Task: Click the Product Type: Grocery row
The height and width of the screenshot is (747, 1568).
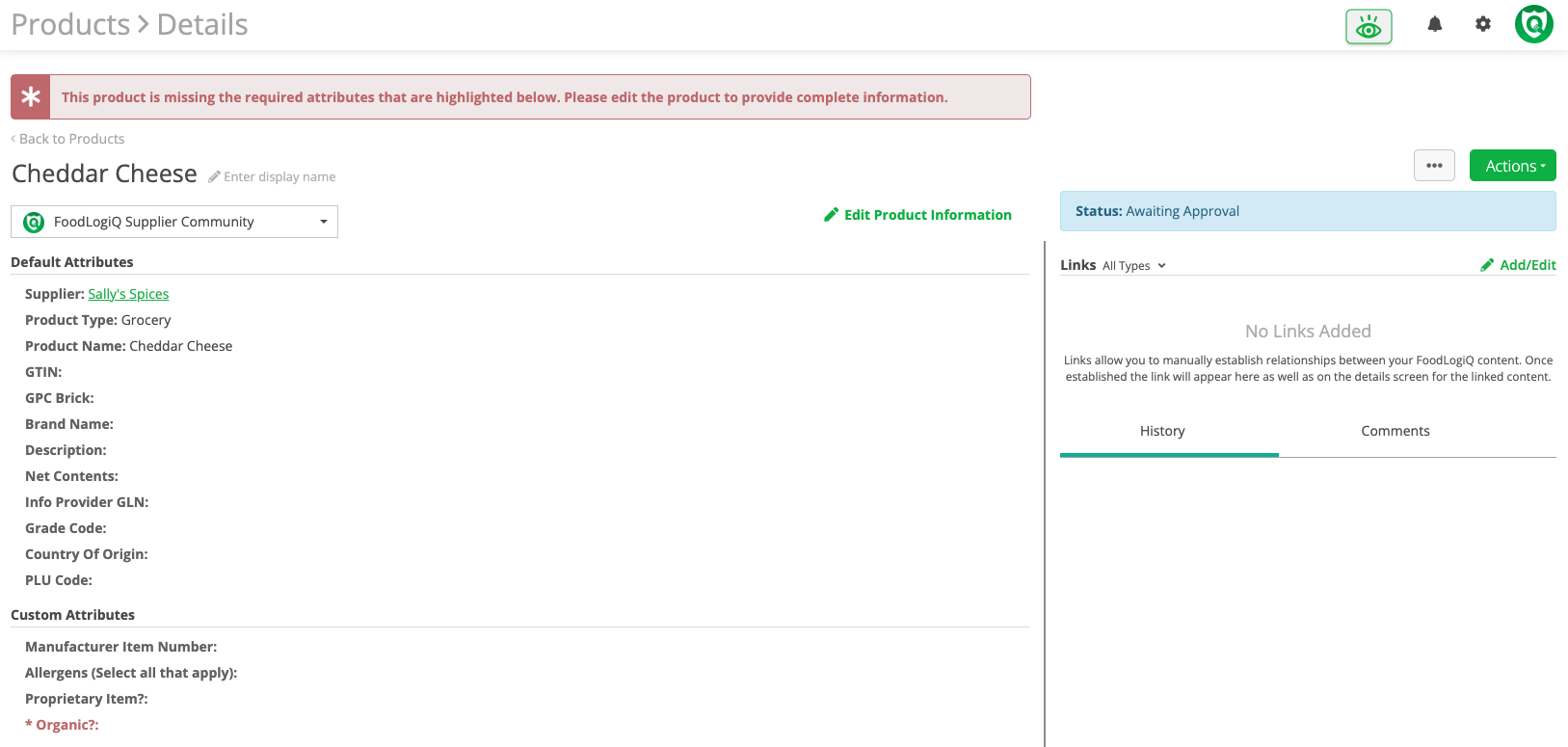Action: point(98,320)
